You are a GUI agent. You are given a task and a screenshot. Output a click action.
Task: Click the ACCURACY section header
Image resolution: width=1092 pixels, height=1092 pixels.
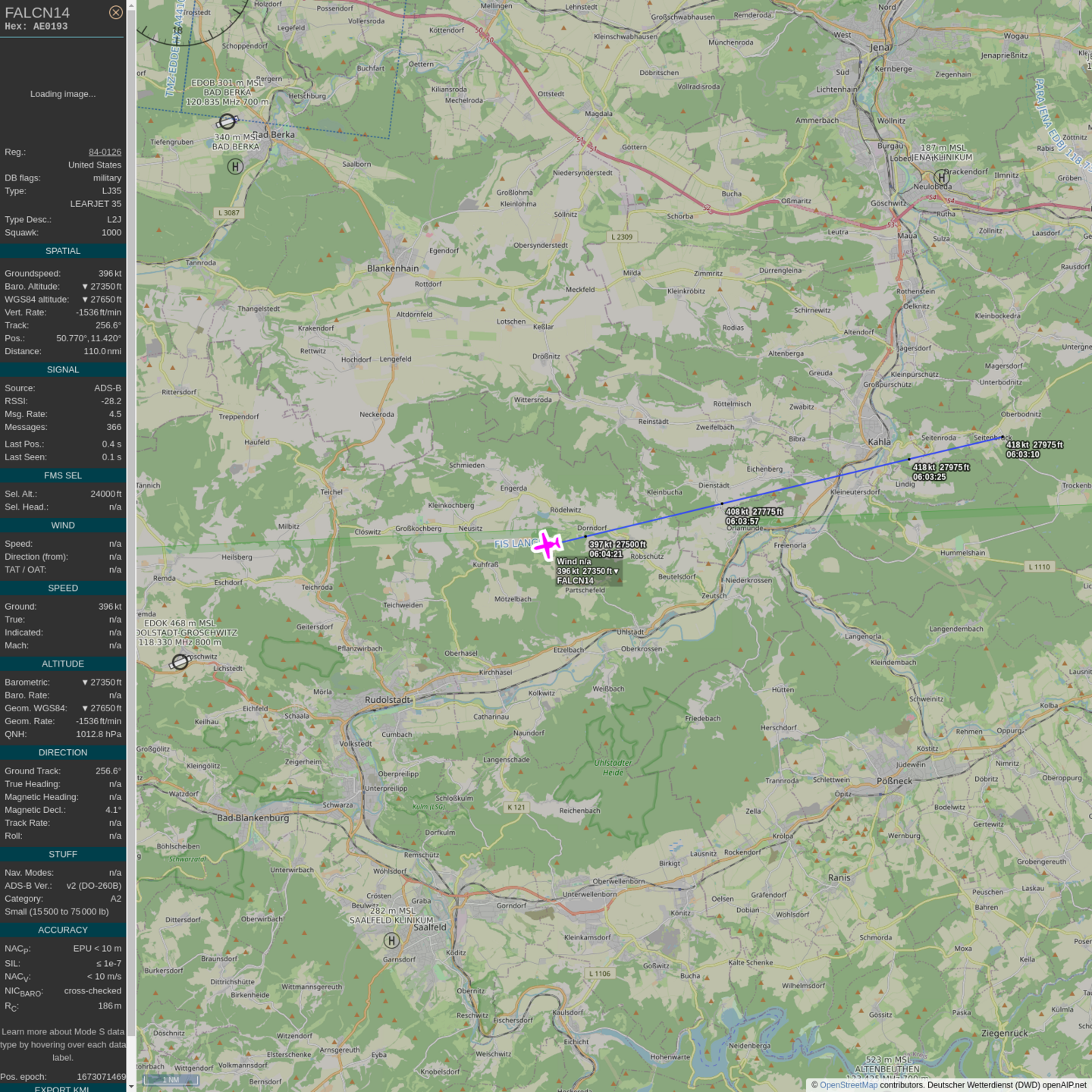point(63,930)
